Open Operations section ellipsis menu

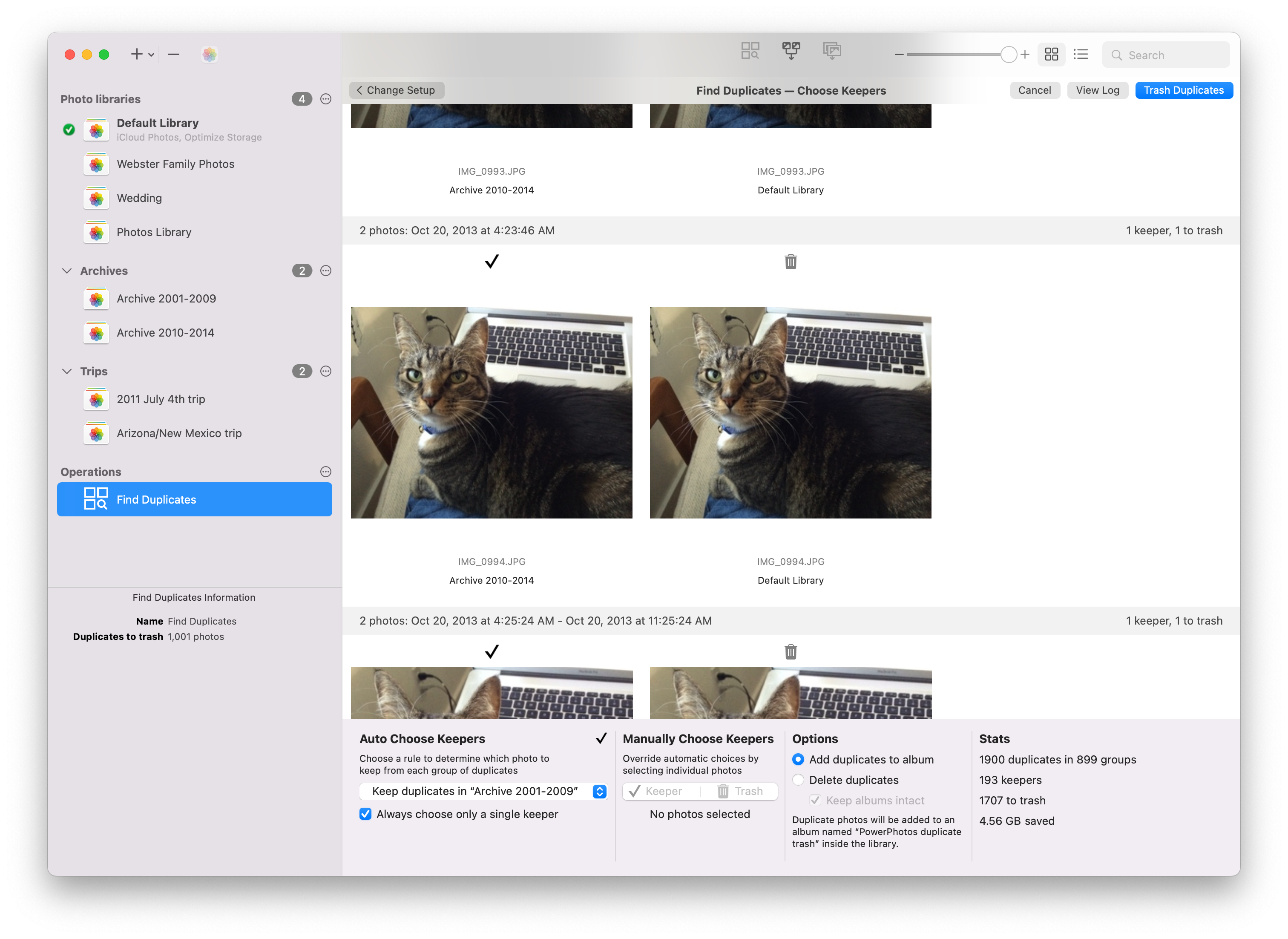(x=325, y=472)
